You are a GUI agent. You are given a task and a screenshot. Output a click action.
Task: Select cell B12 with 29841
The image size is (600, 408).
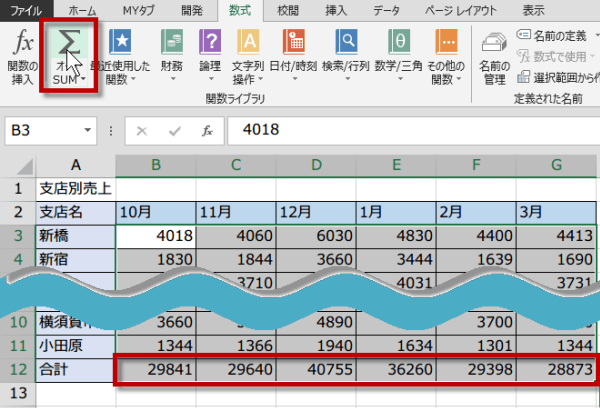click(x=155, y=369)
